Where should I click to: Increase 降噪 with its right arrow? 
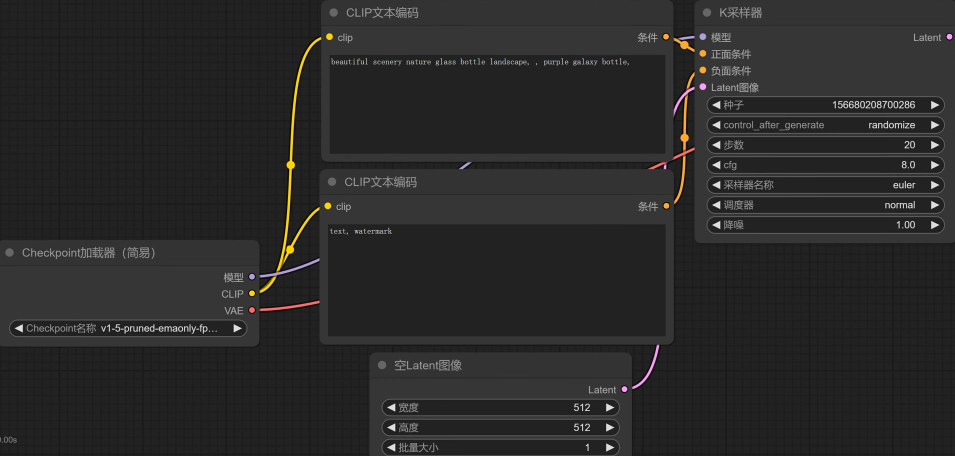(934, 225)
